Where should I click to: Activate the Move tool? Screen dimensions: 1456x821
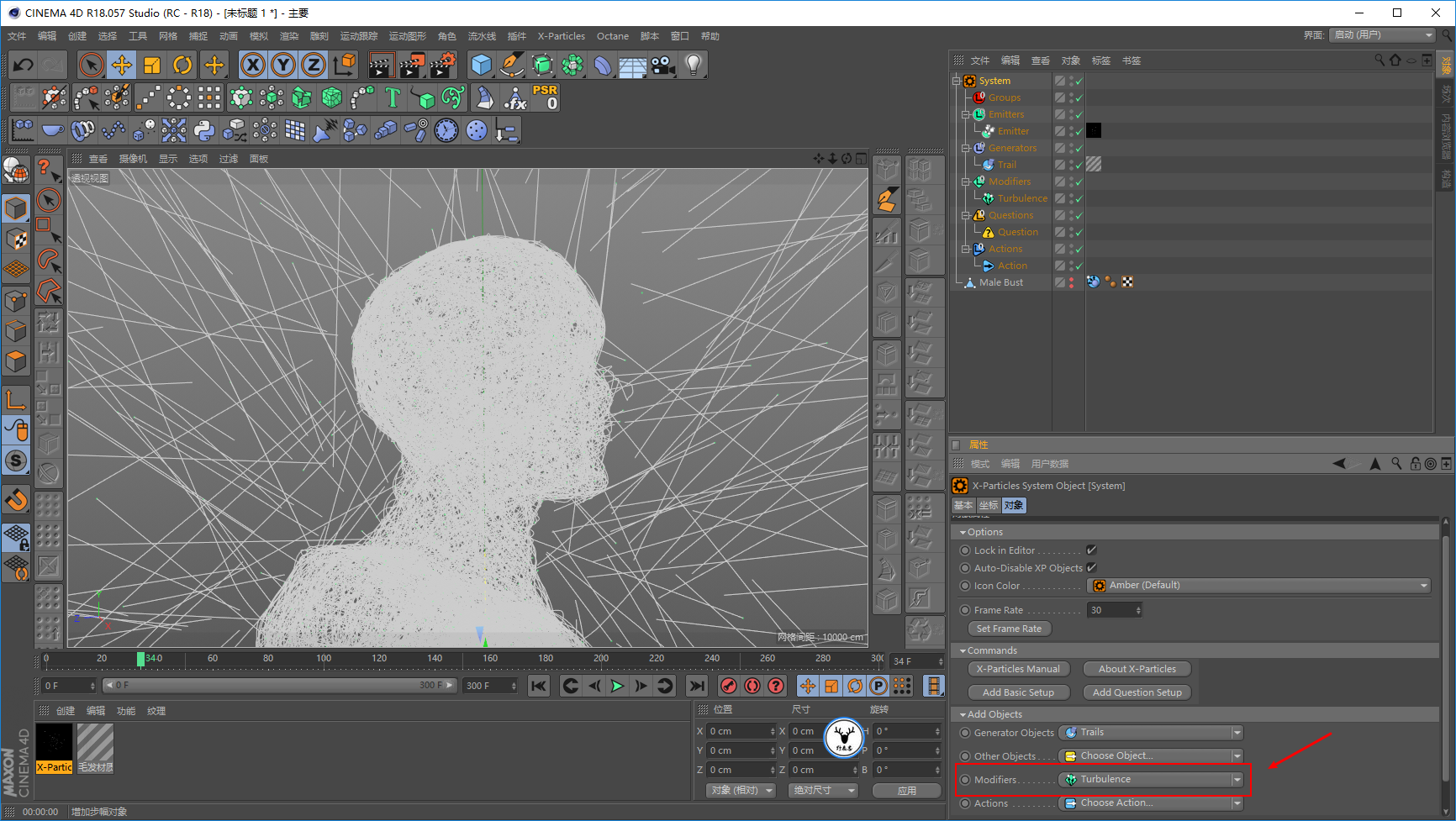(122, 65)
